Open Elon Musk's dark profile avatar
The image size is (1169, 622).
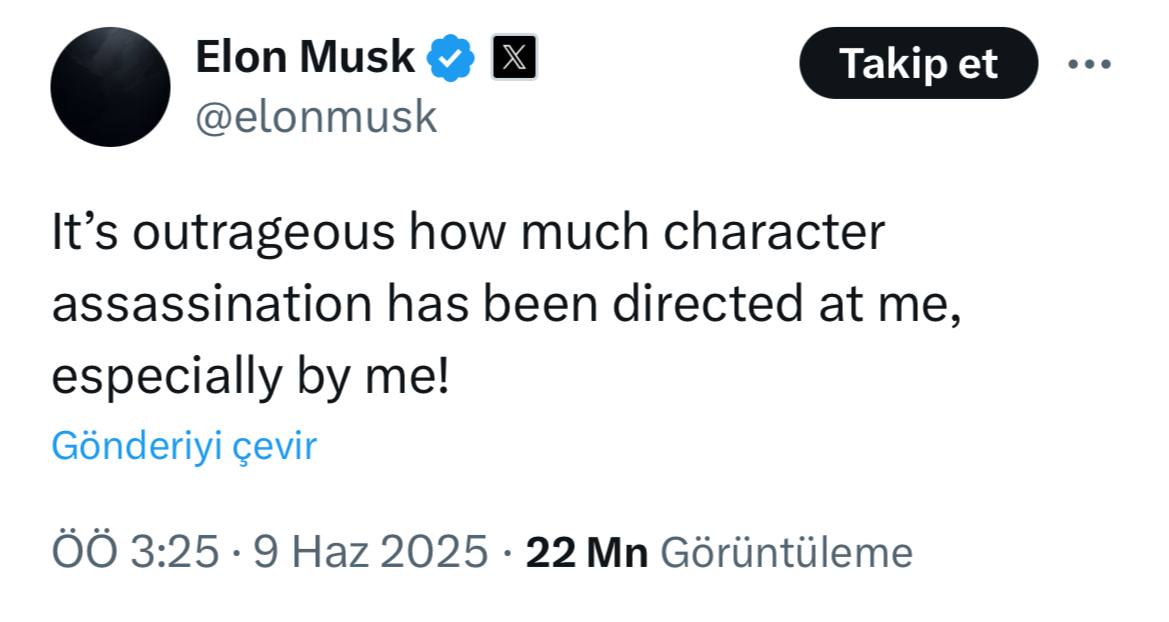pyautogui.click(x=110, y=87)
